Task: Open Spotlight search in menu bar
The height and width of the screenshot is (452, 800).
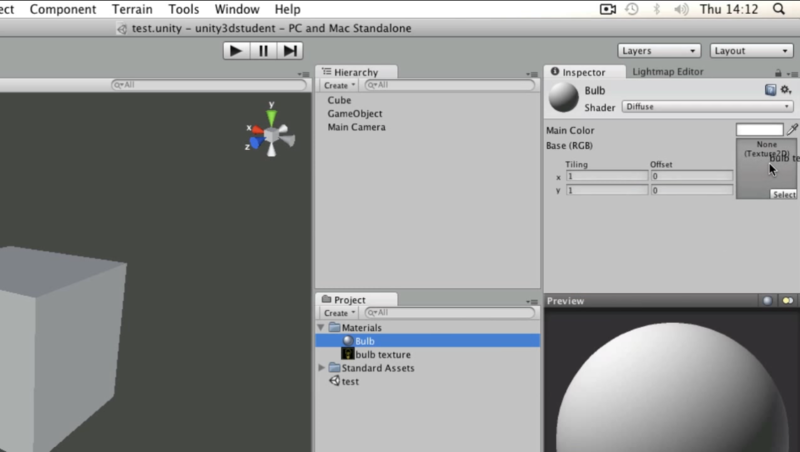Action: 779,9
